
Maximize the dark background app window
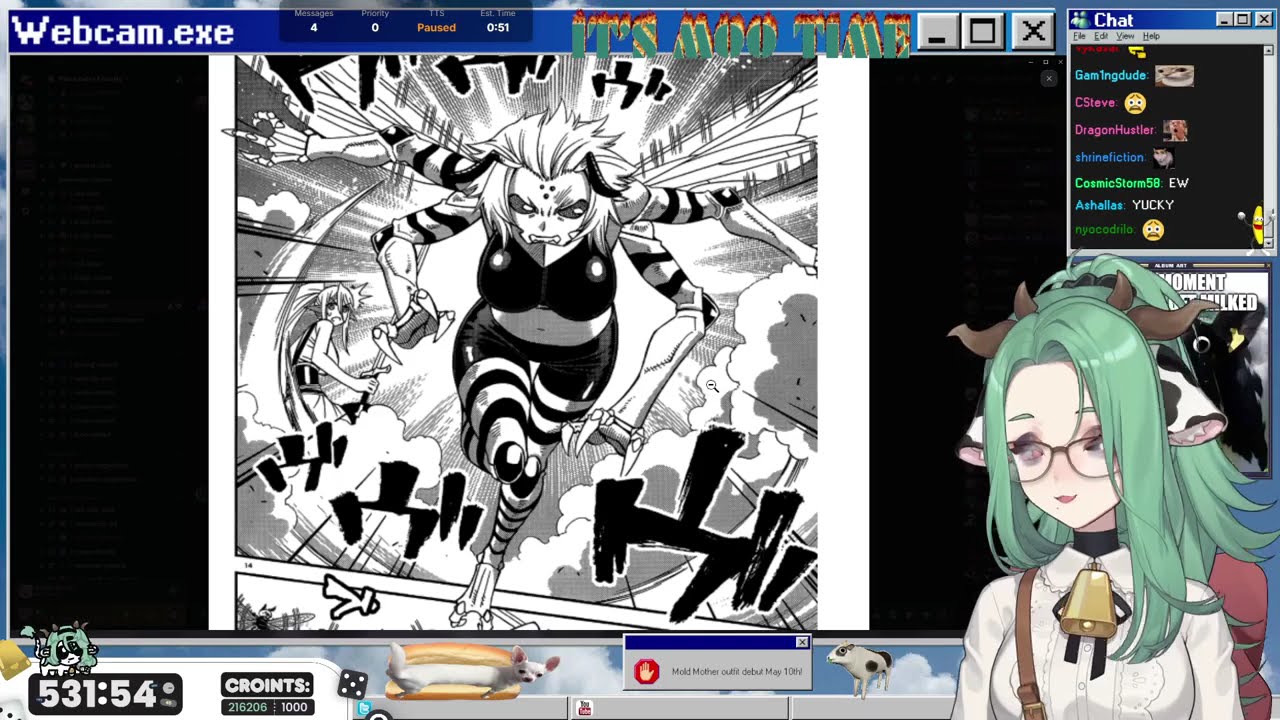tap(1045, 62)
